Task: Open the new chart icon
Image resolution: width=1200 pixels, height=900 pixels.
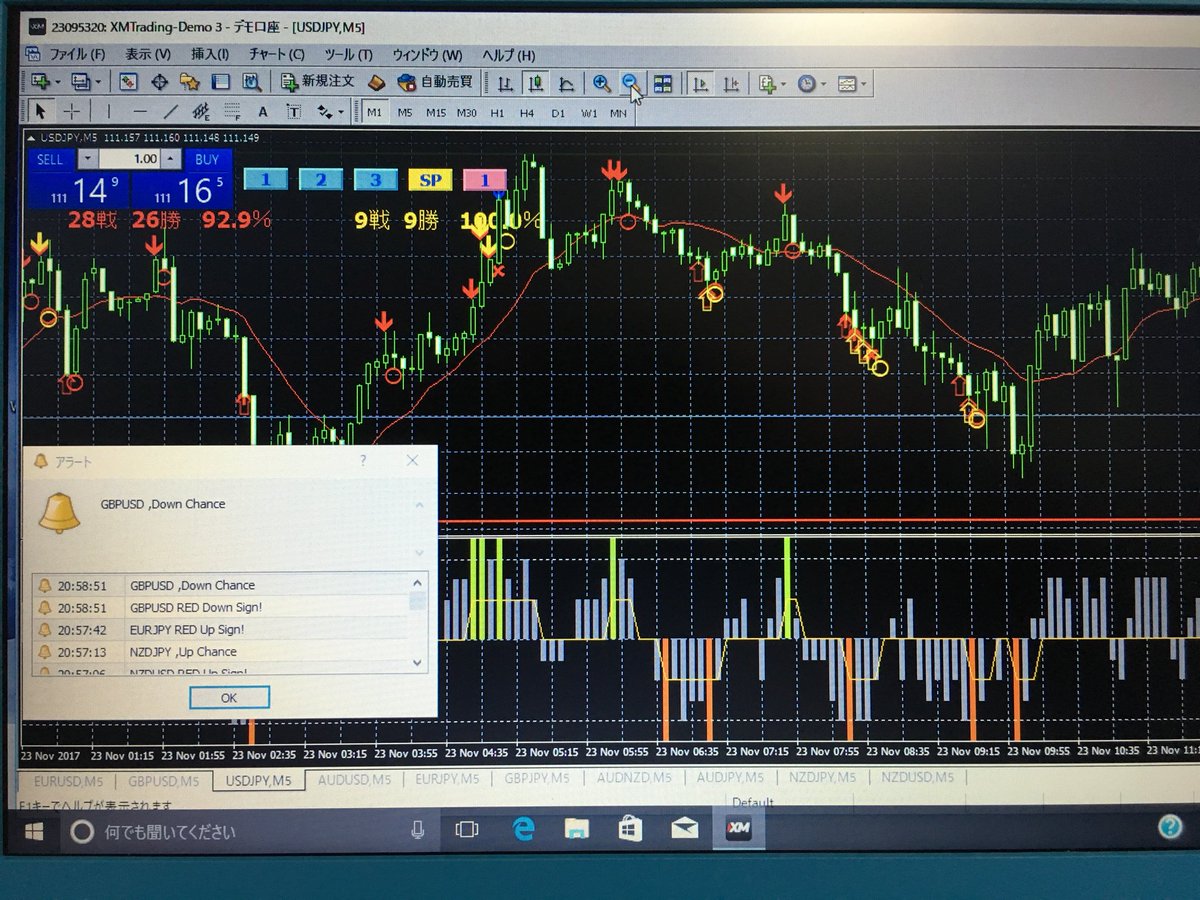Action: 40,82
